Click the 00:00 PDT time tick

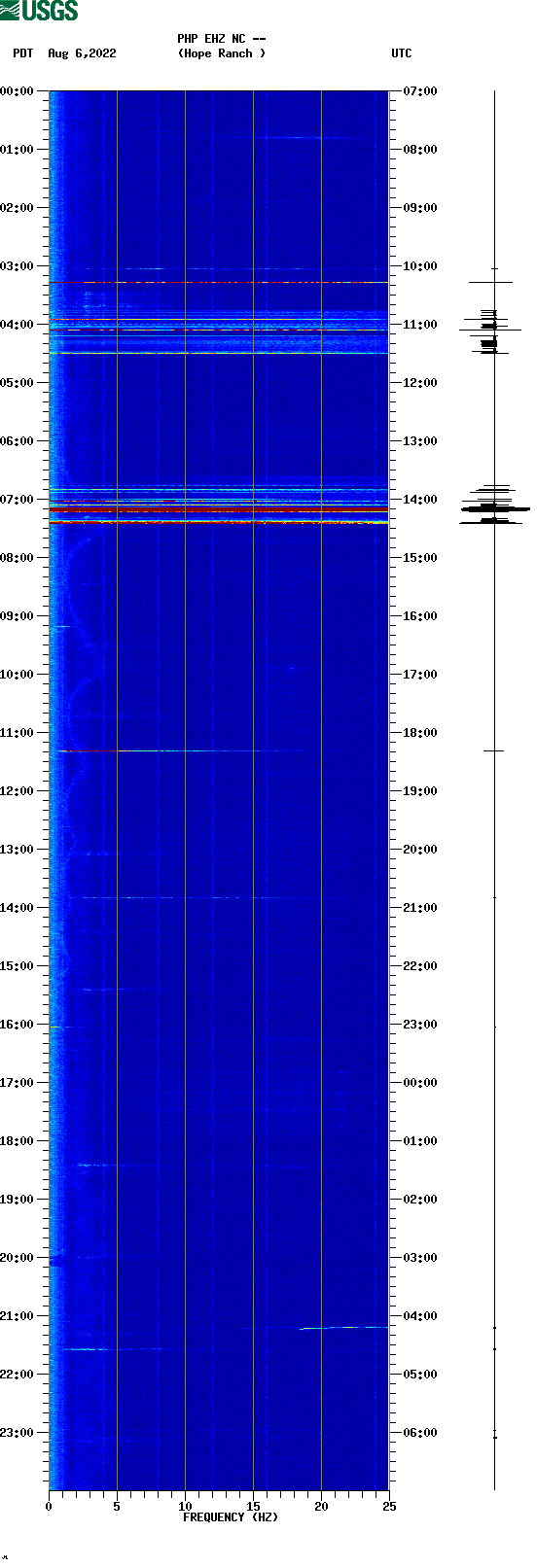(x=17, y=90)
